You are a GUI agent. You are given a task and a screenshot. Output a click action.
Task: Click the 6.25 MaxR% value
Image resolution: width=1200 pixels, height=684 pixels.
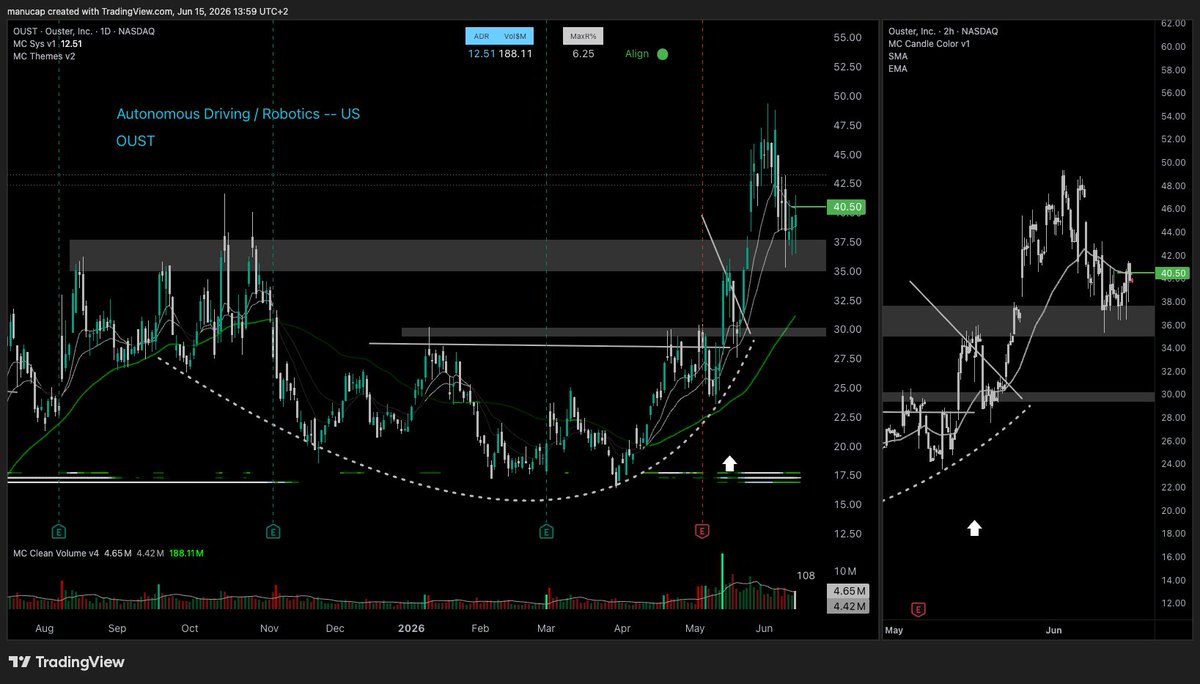point(583,54)
